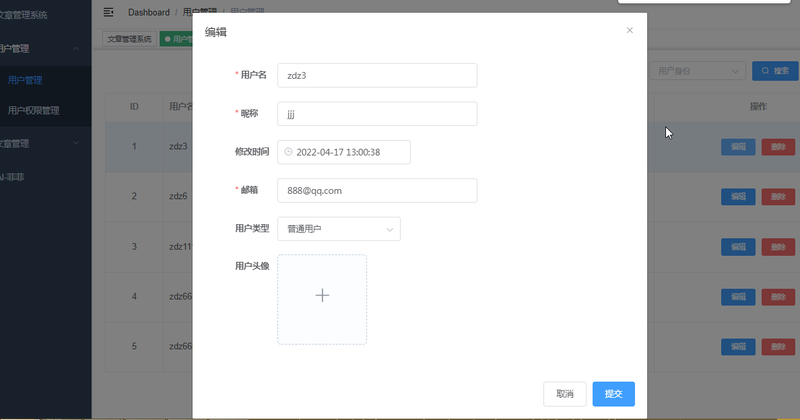Click 删除 button in row 1
This screenshot has width=800, height=420.
[778, 147]
